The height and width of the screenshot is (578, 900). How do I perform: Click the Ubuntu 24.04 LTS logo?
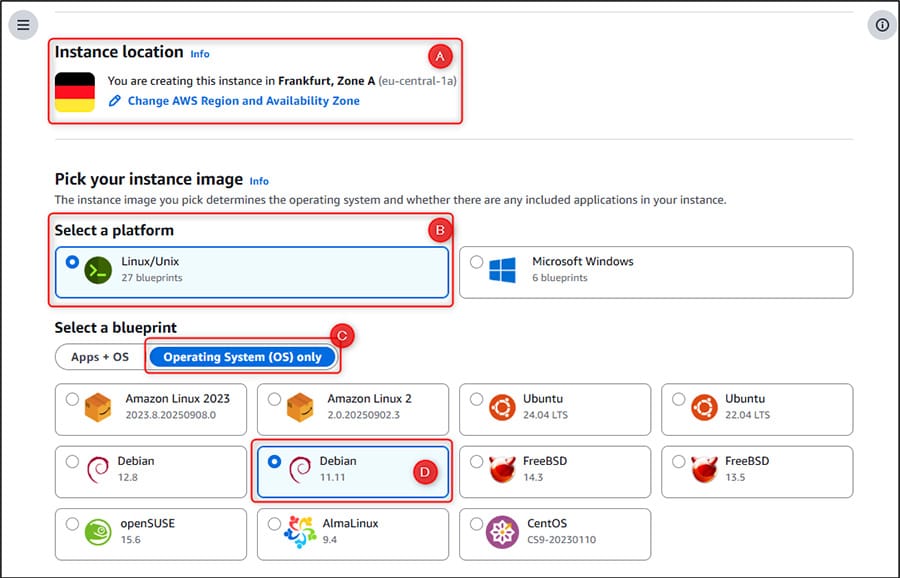pyautogui.click(x=502, y=407)
